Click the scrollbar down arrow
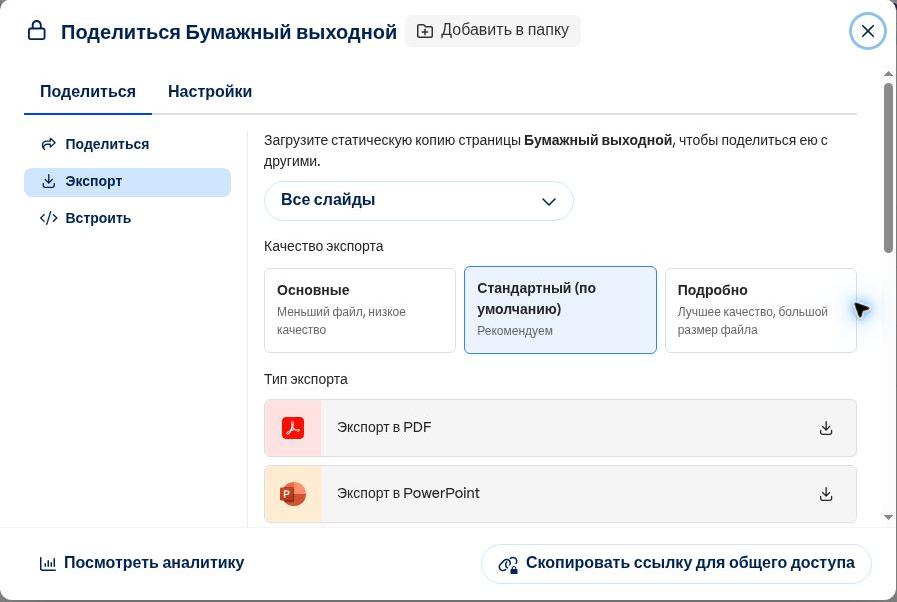897x602 pixels. (x=888, y=517)
